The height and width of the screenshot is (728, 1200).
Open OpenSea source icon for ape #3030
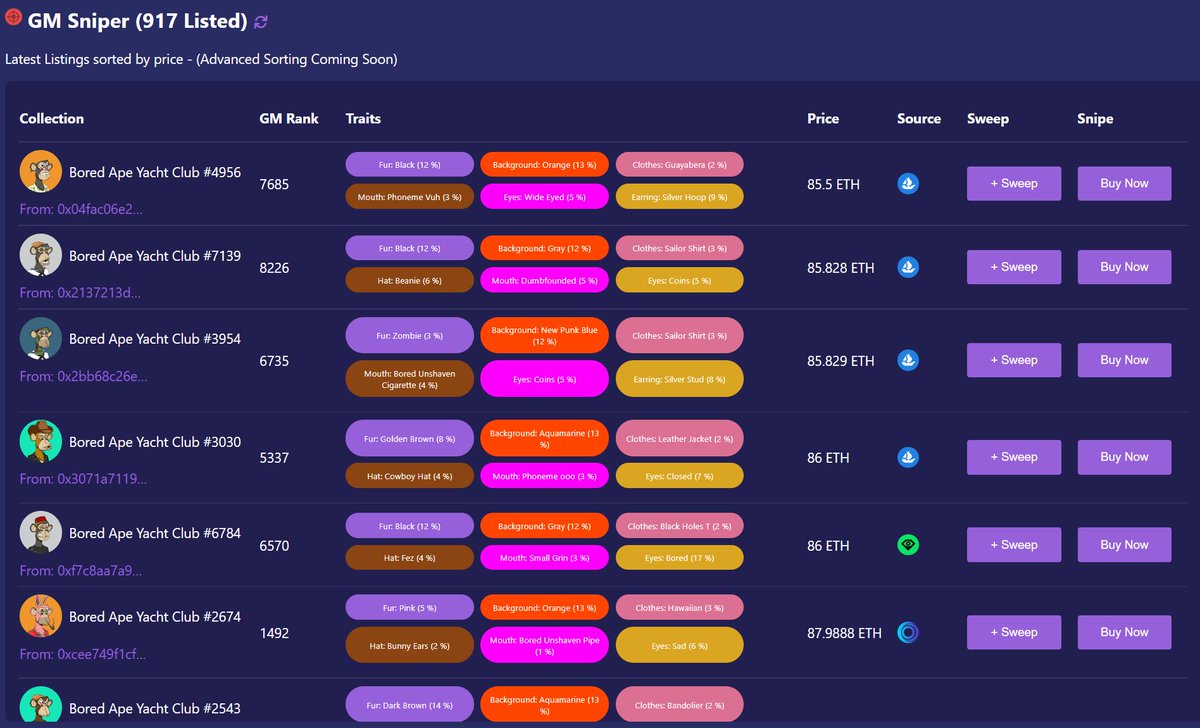click(908, 457)
